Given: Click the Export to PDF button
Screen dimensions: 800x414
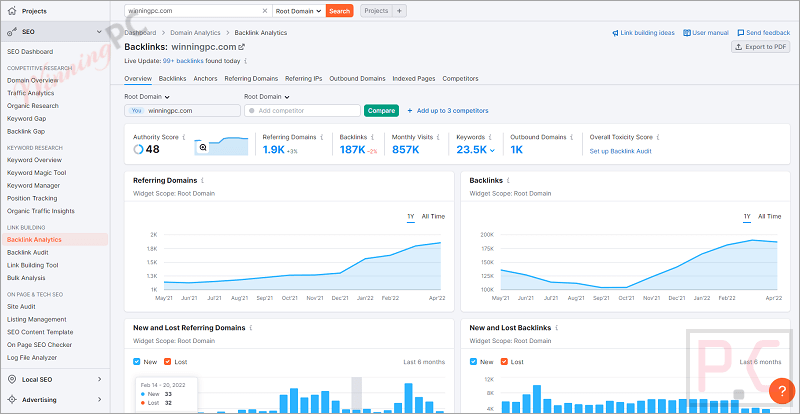Looking at the screenshot, I should tap(761, 47).
